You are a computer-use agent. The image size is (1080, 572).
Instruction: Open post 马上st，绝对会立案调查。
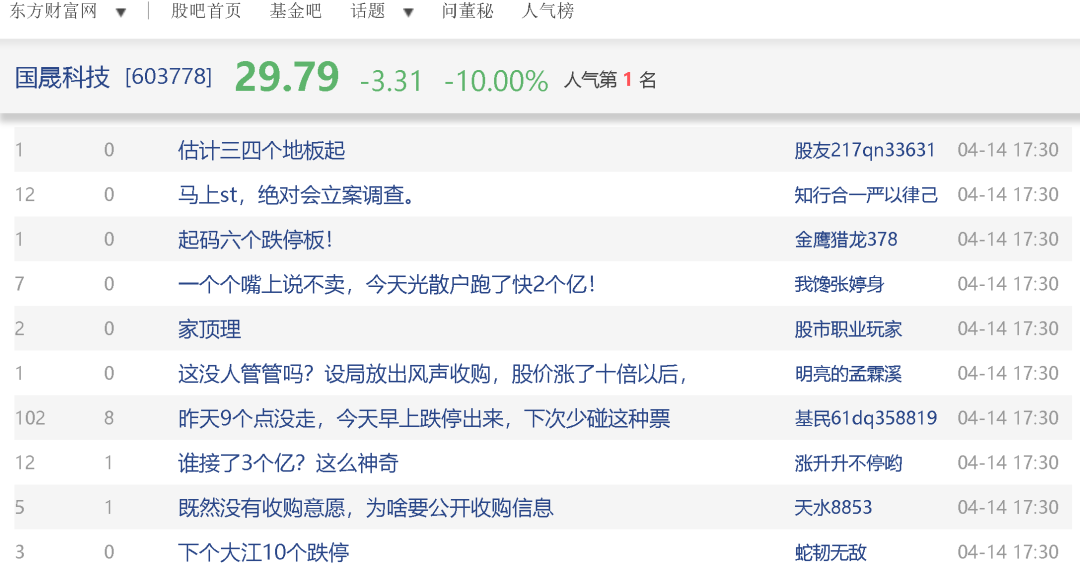click(297, 195)
